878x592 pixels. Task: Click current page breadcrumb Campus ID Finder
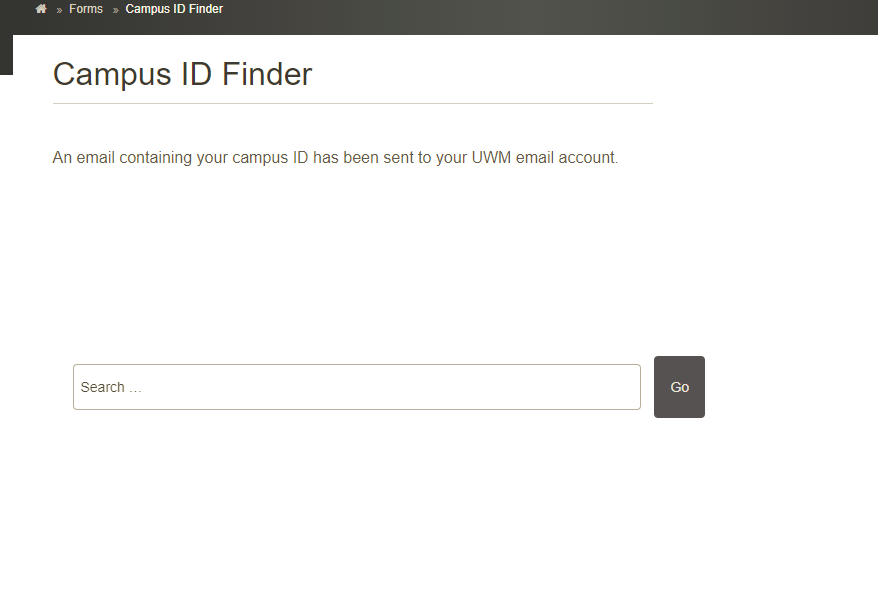[x=174, y=9]
